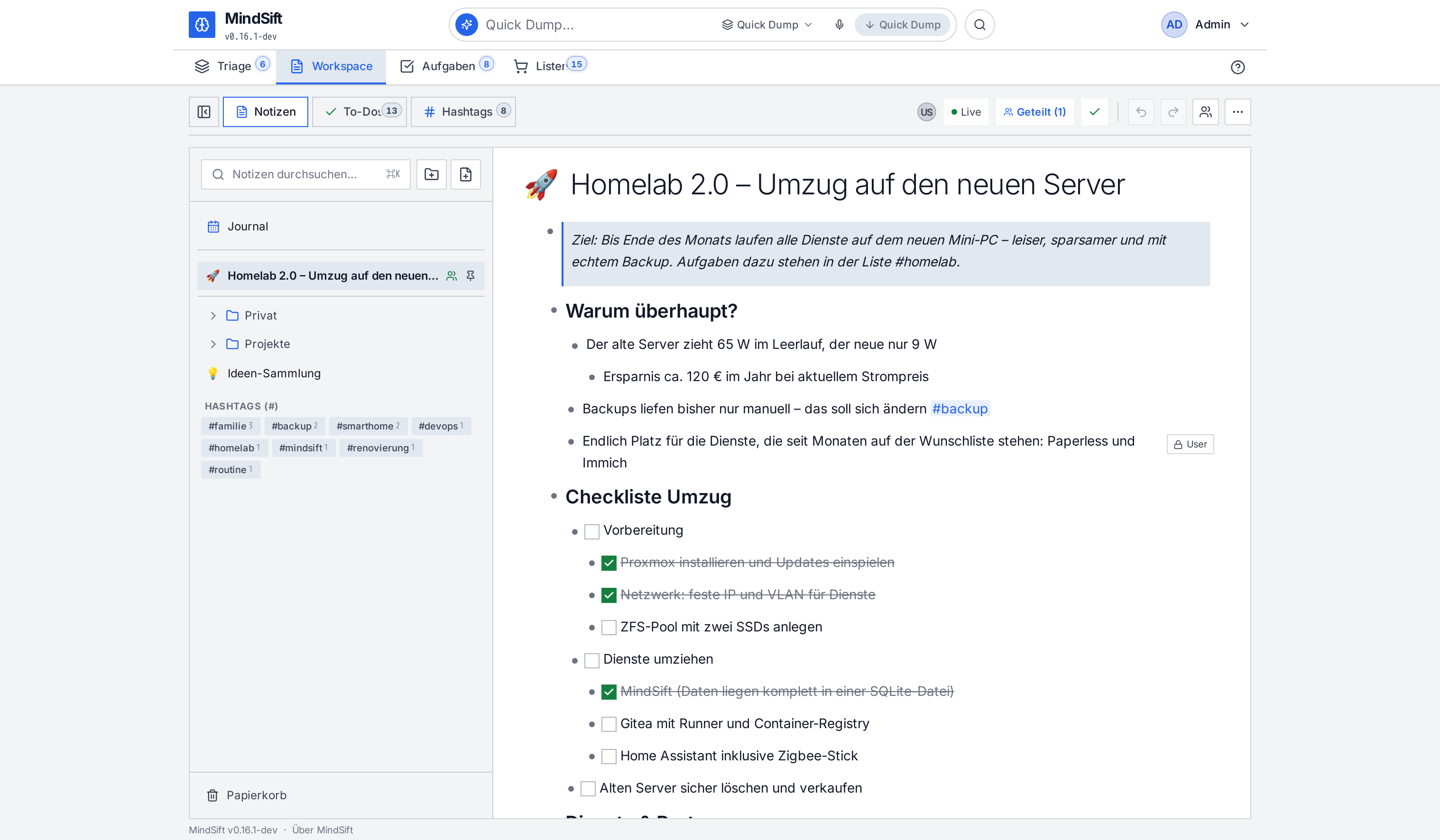The image size is (1440, 840).
Task: Create a new folder in notes
Action: [432, 174]
